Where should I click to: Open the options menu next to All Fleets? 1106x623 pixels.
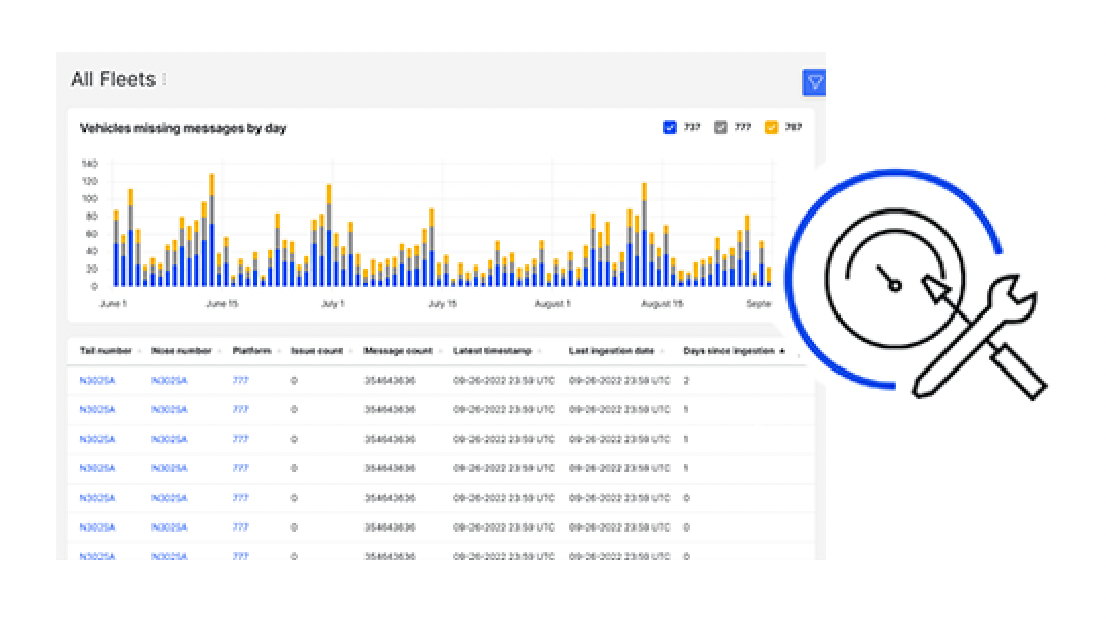[164, 79]
